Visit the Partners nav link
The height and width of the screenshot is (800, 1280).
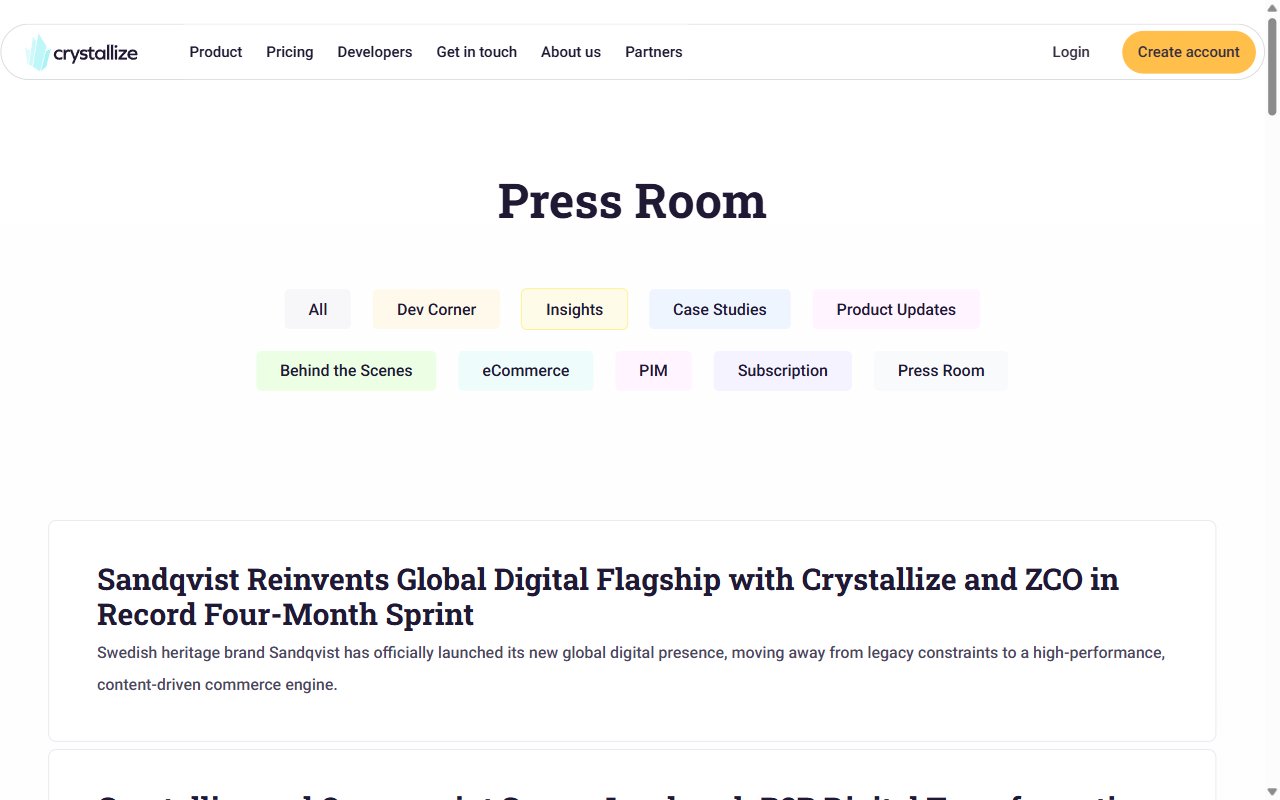pyautogui.click(x=654, y=52)
